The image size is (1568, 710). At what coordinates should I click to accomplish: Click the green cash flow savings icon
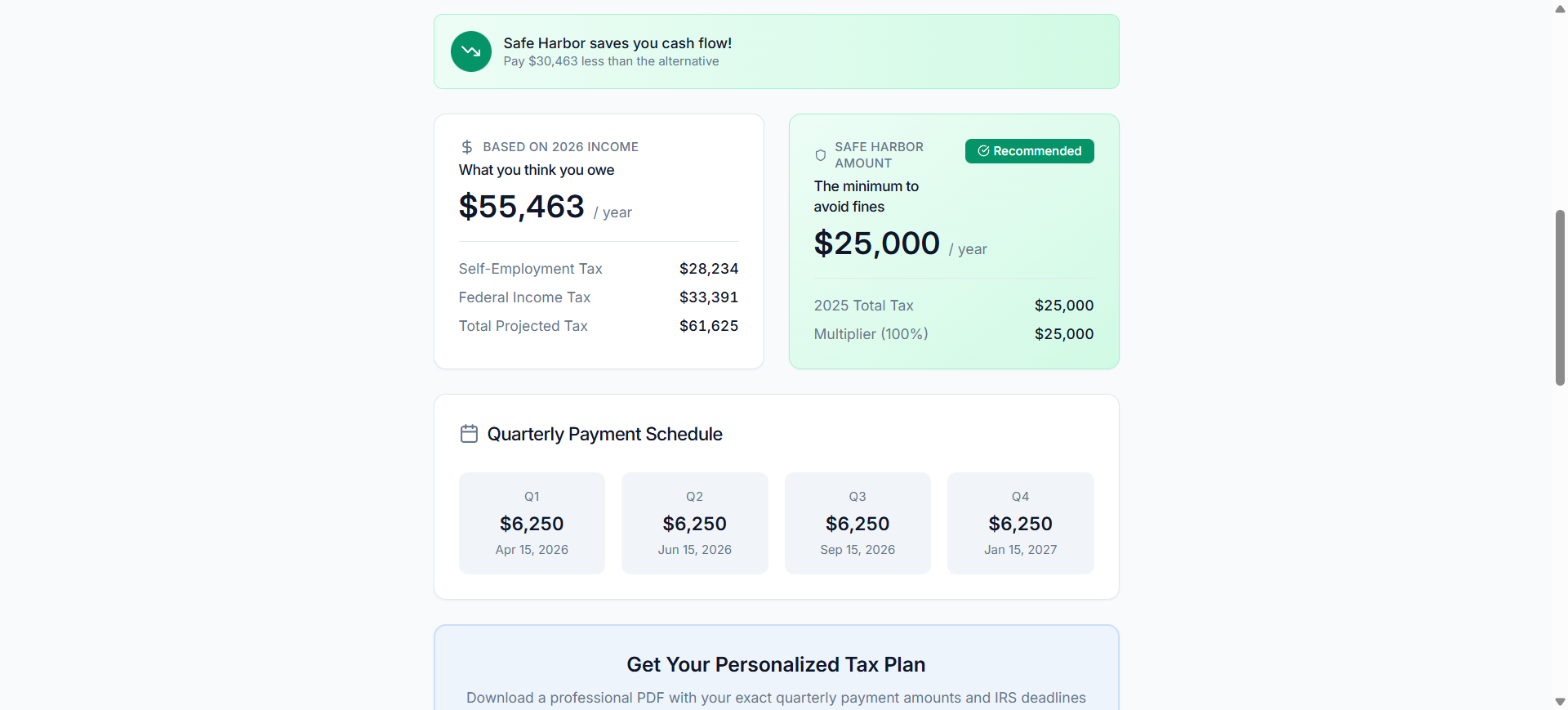pyautogui.click(x=470, y=51)
